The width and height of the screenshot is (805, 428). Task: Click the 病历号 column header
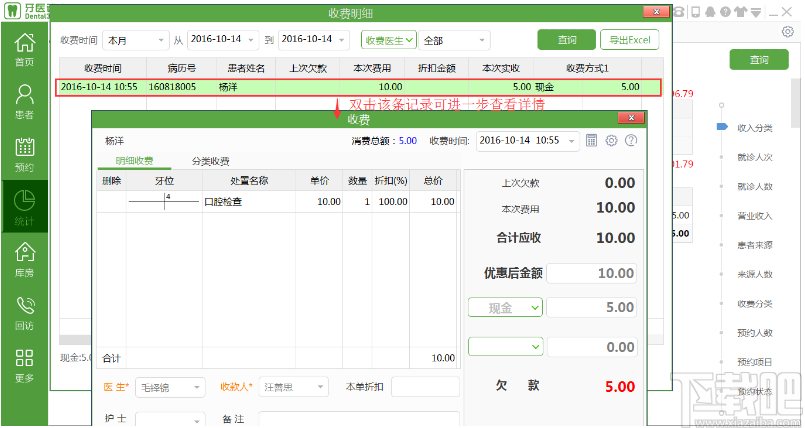(x=181, y=68)
